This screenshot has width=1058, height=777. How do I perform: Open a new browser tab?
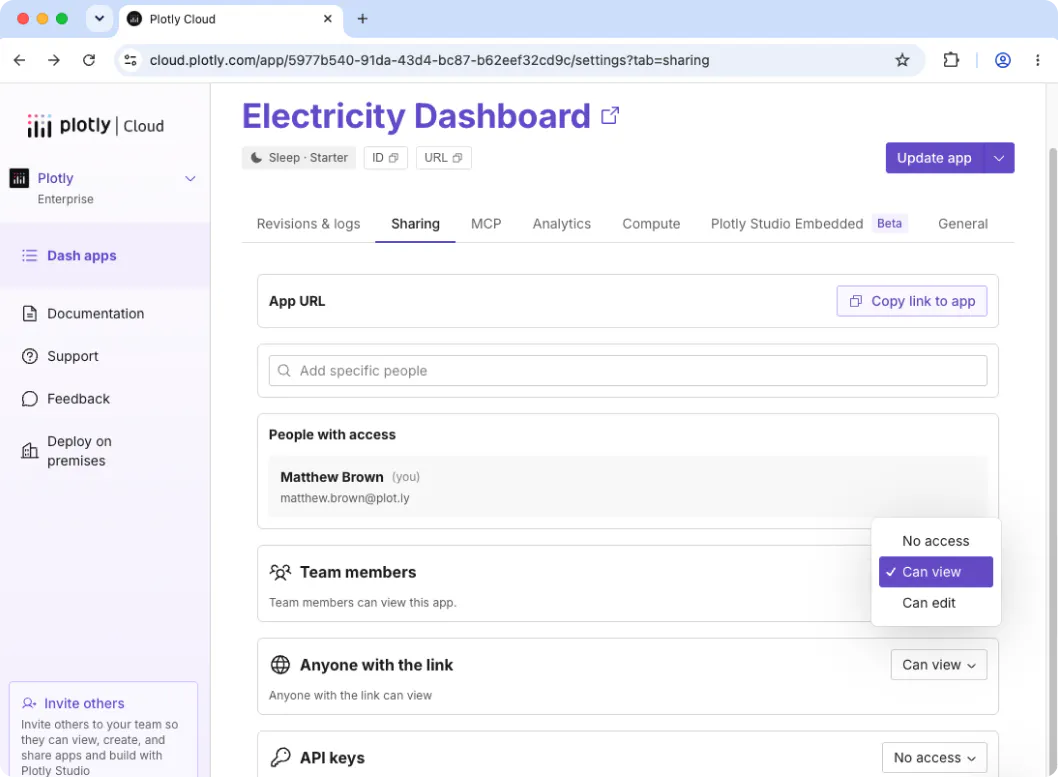click(362, 19)
